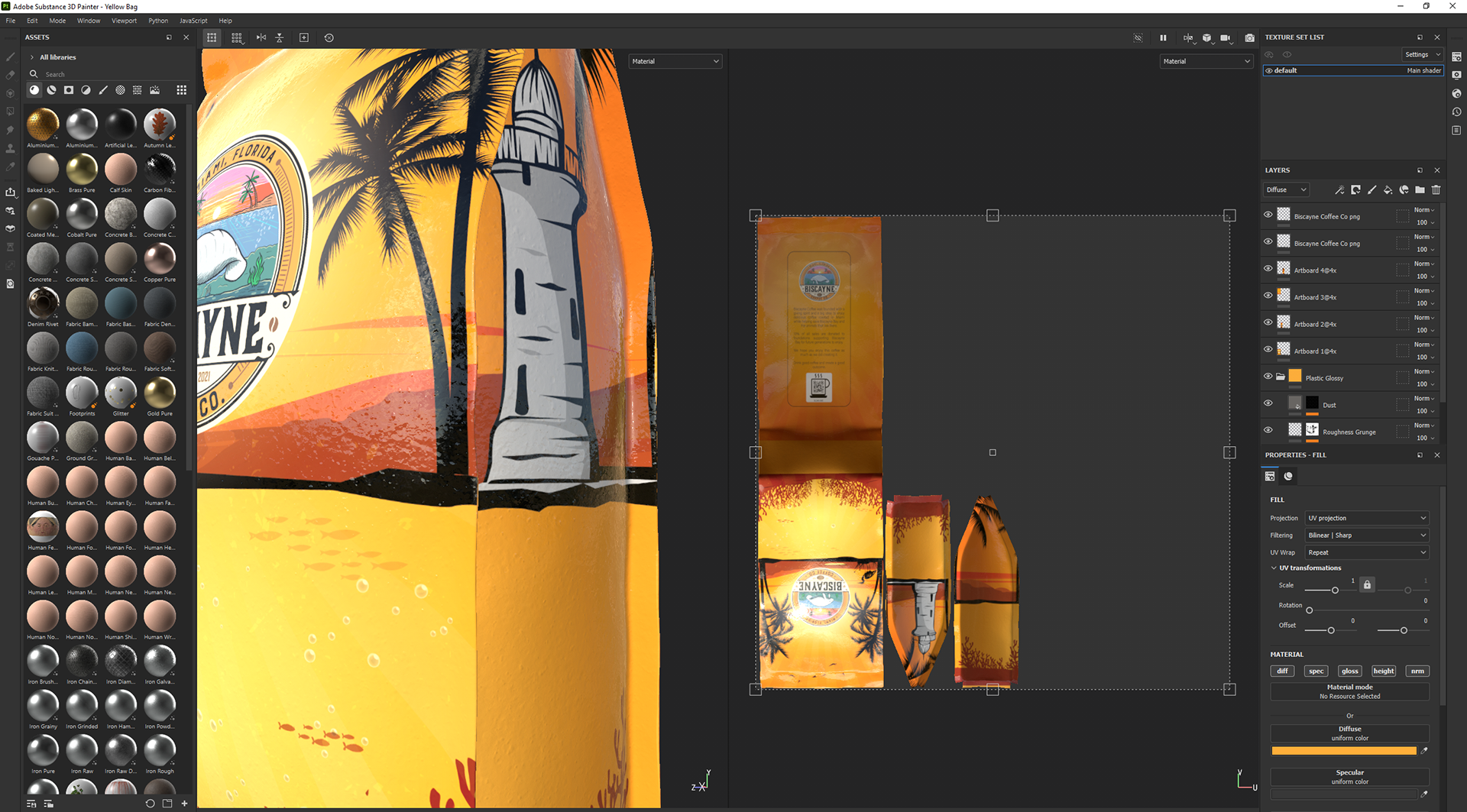Create a new folder in Layers

pos(1420,189)
